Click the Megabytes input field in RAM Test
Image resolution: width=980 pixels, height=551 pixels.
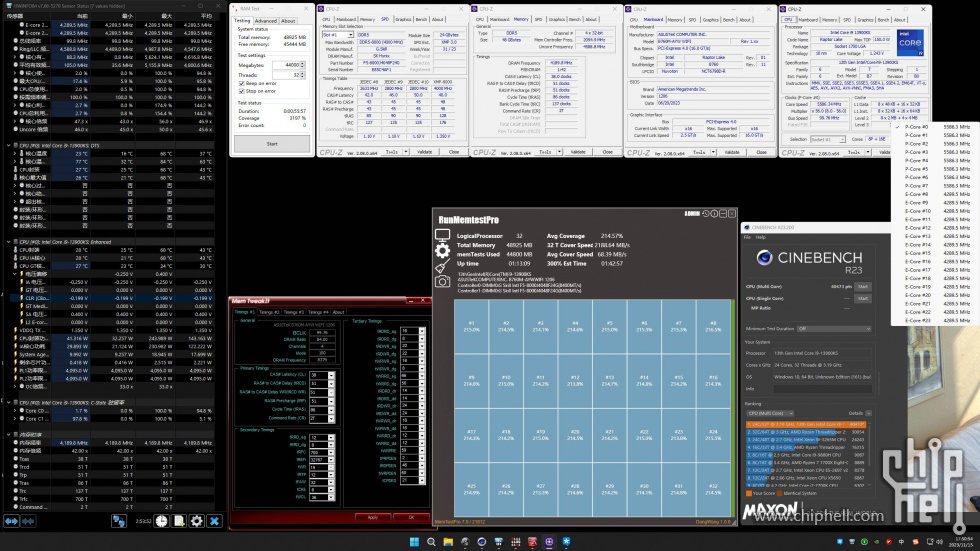click(x=286, y=65)
